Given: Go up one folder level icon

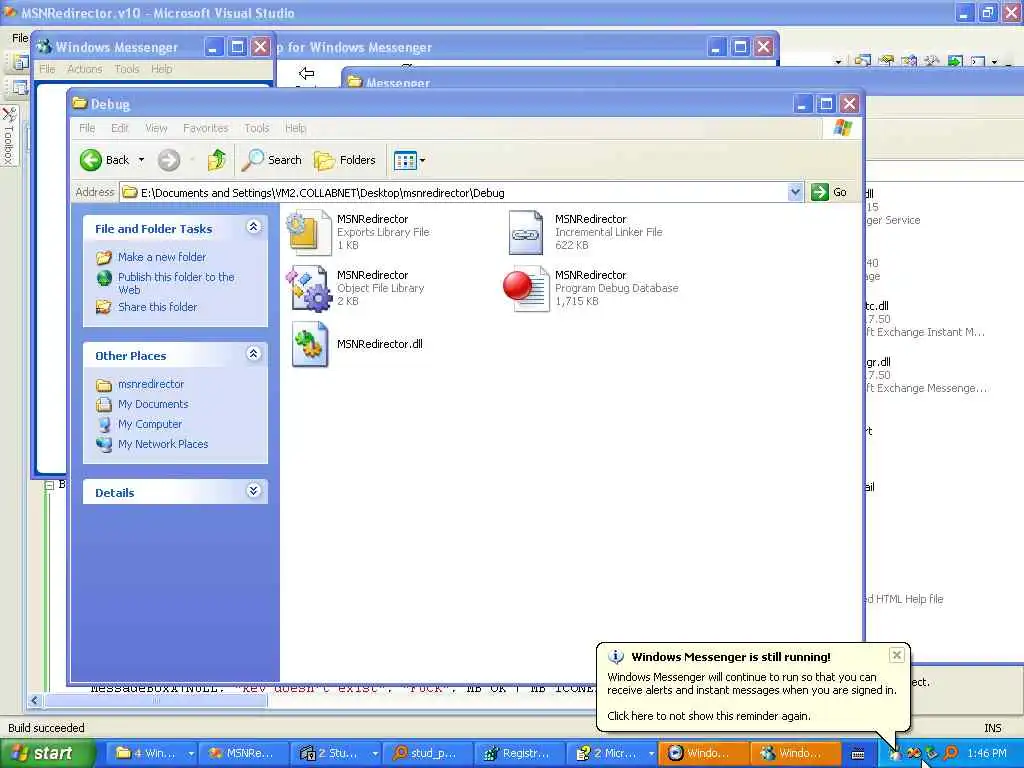Looking at the screenshot, I should point(216,160).
